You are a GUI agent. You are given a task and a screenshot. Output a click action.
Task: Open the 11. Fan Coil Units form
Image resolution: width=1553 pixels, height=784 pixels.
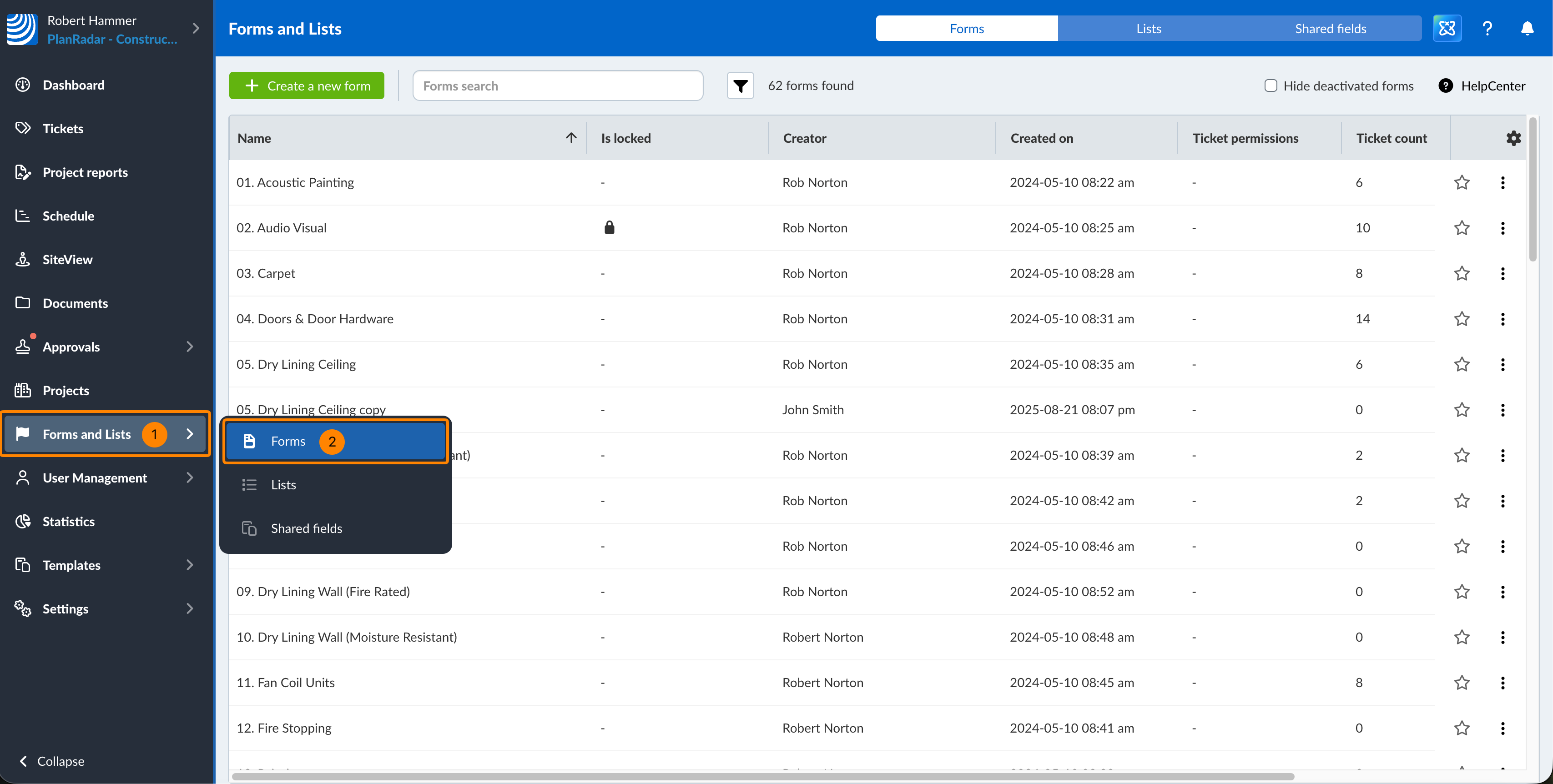(285, 683)
